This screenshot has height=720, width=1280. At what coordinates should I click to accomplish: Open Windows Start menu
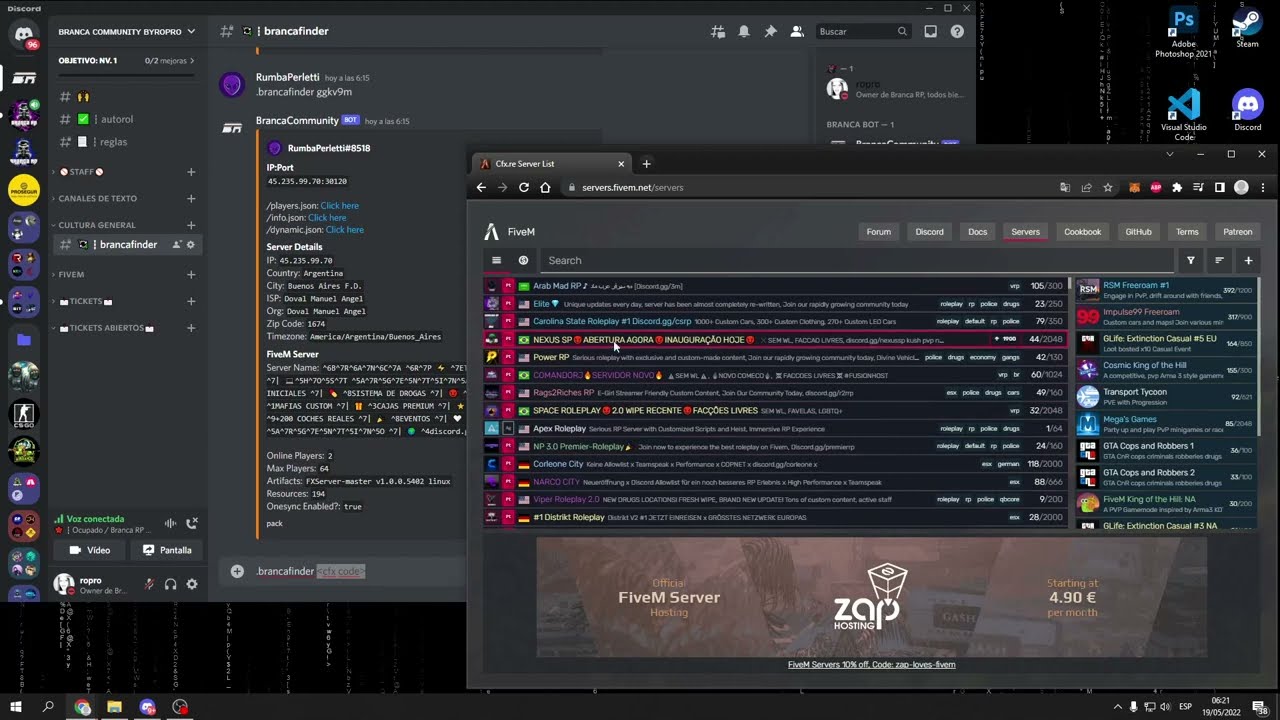(16, 707)
